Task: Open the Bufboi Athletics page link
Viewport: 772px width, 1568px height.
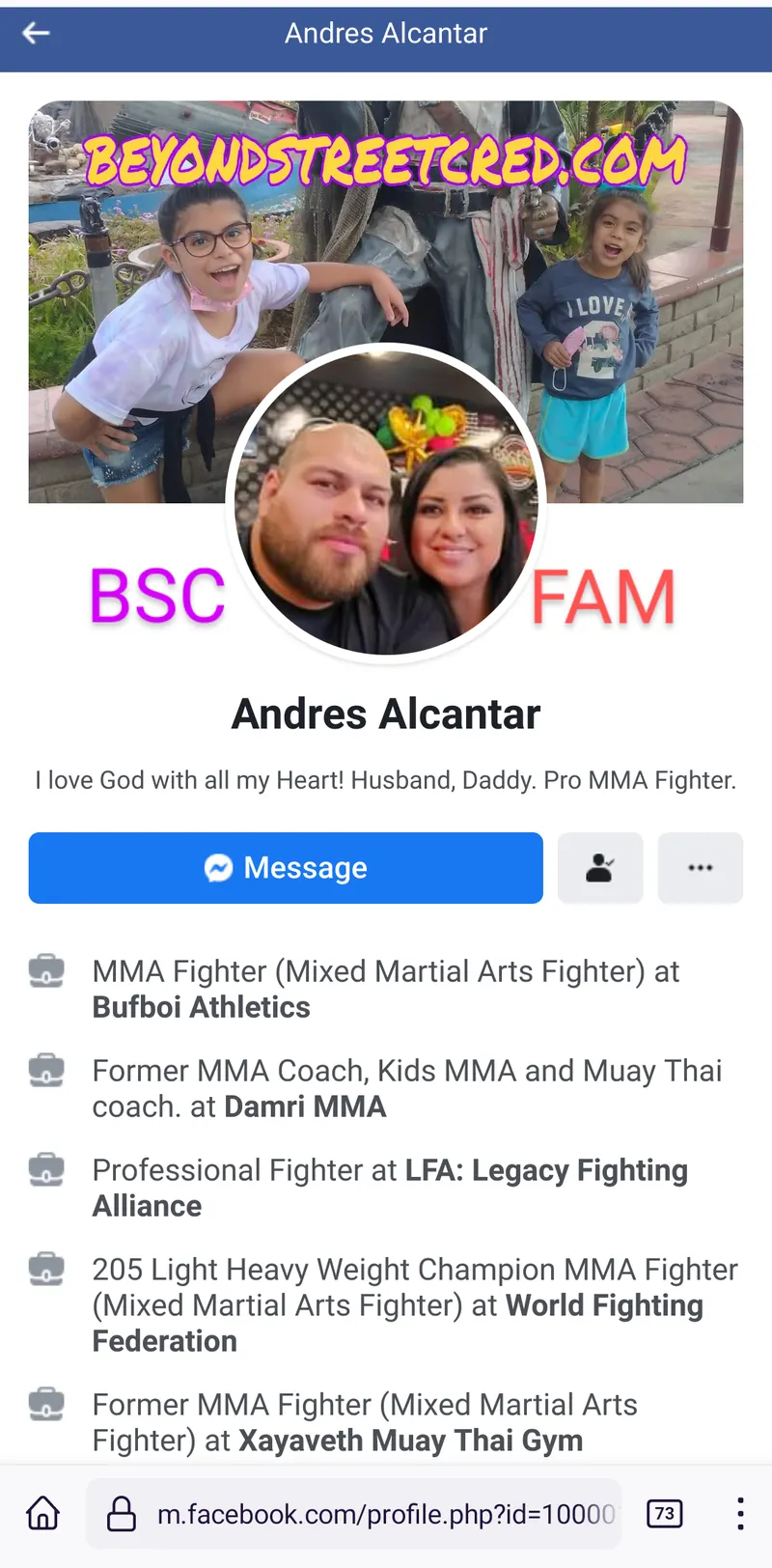Action: click(x=202, y=1007)
